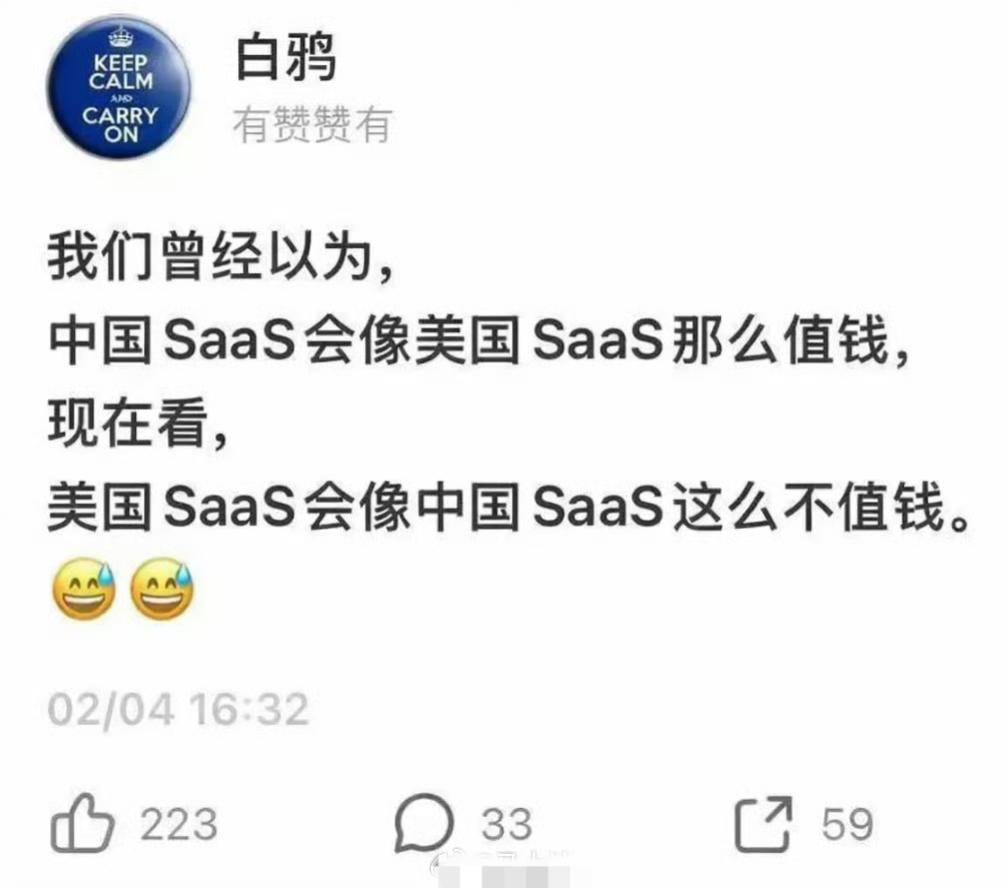
Task: Open the Keep Calm profile avatar
Action: point(120,86)
